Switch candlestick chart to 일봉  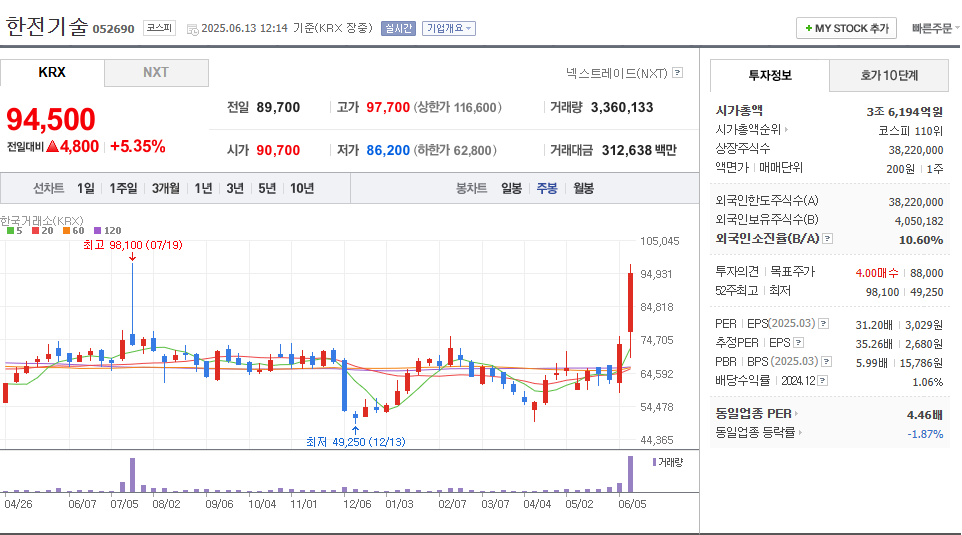click(x=511, y=188)
